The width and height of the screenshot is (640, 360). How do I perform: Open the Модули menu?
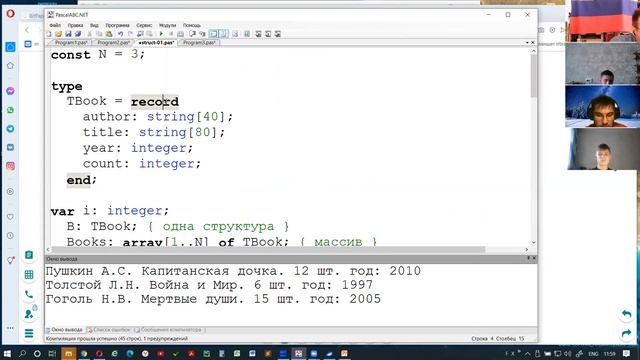(x=167, y=25)
